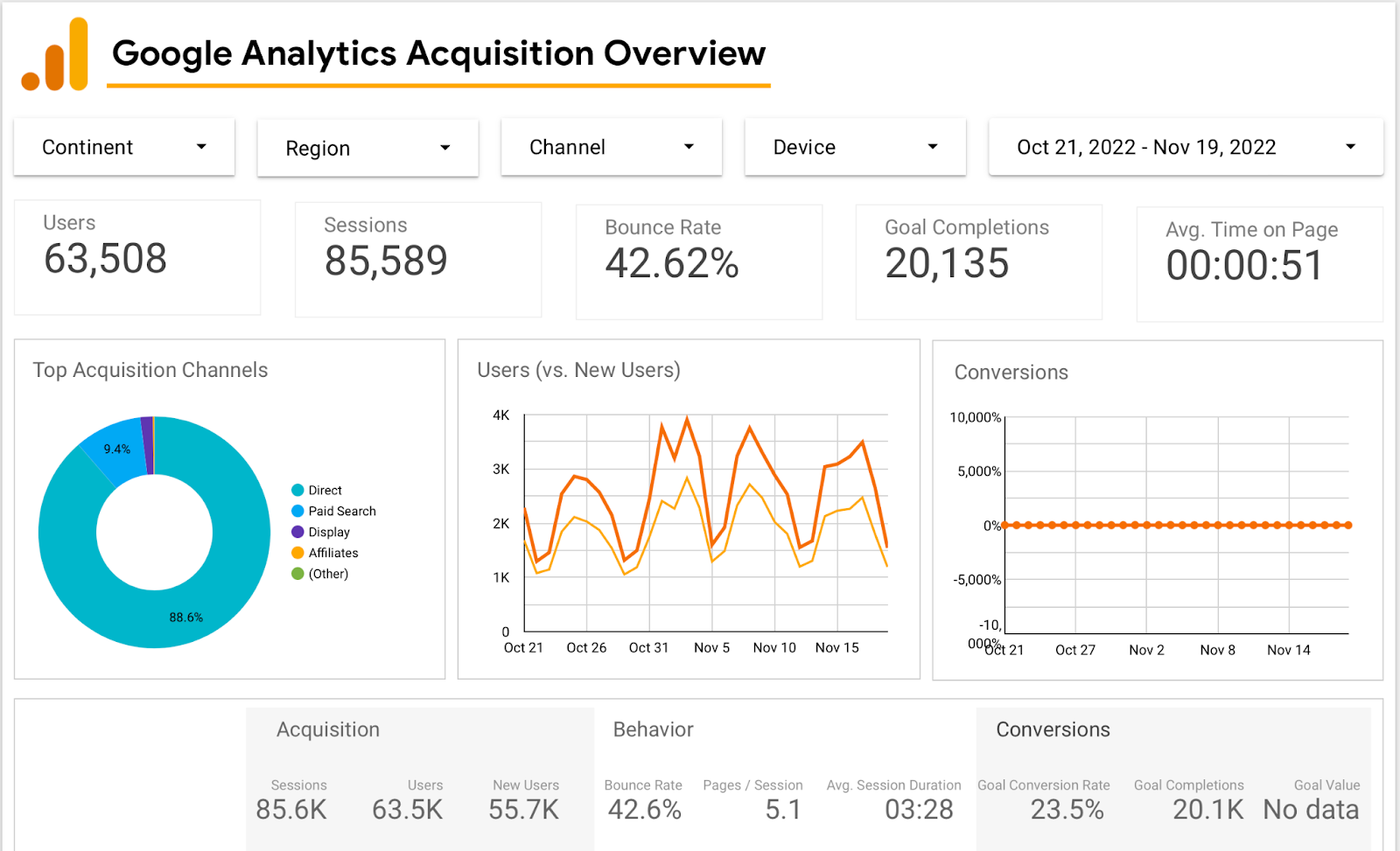The height and width of the screenshot is (851, 1400).
Task: Click the New Users column header
Action: tap(525, 785)
